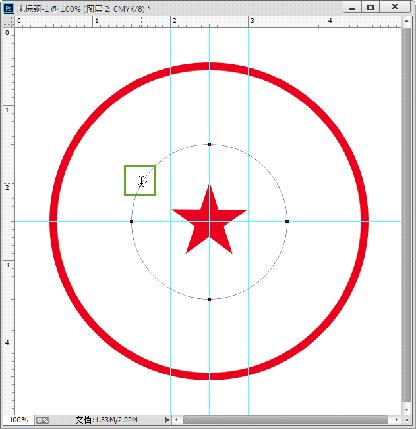The width and height of the screenshot is (416, 429).
Task: Open the status bar info arrow menu
Action: 167,420
